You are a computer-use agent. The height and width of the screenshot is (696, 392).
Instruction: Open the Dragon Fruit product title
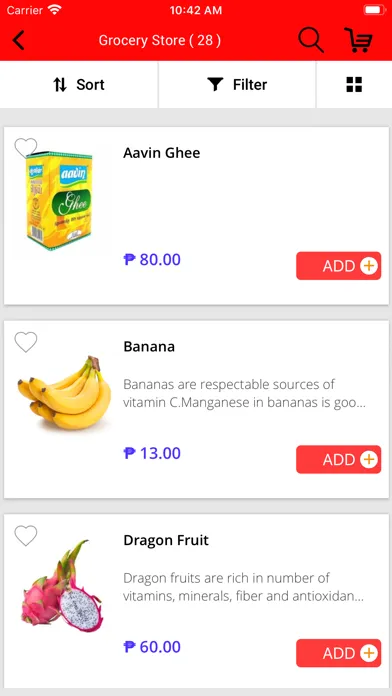166,541
